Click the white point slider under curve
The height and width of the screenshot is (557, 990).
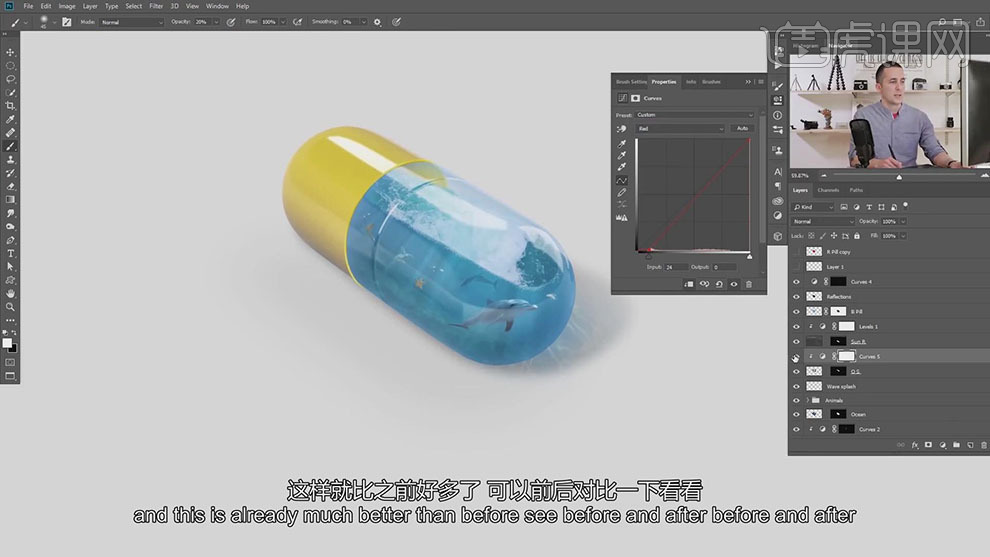(749, 257)
